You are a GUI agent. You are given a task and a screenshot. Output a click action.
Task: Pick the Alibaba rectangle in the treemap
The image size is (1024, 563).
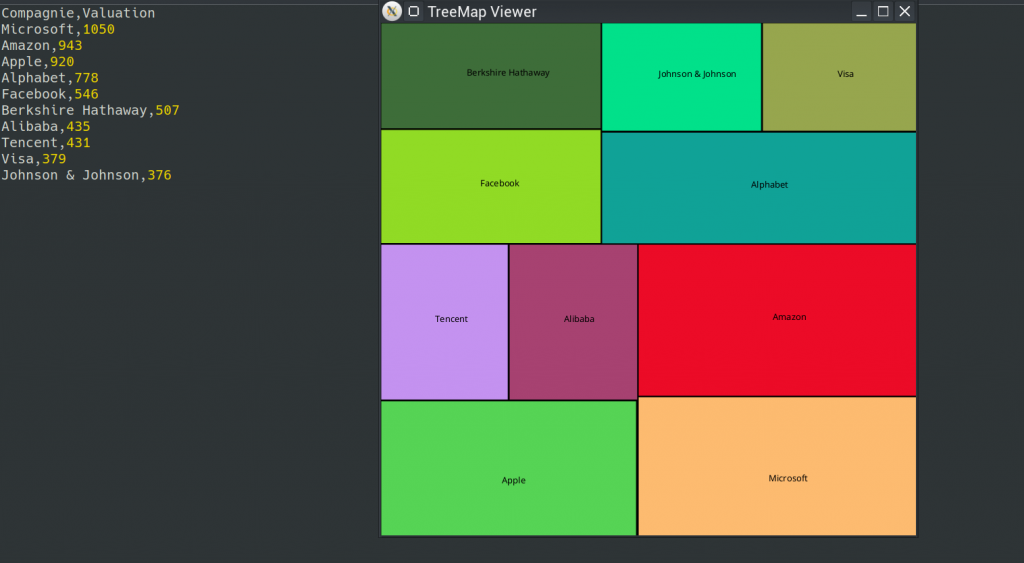point(573,322)
